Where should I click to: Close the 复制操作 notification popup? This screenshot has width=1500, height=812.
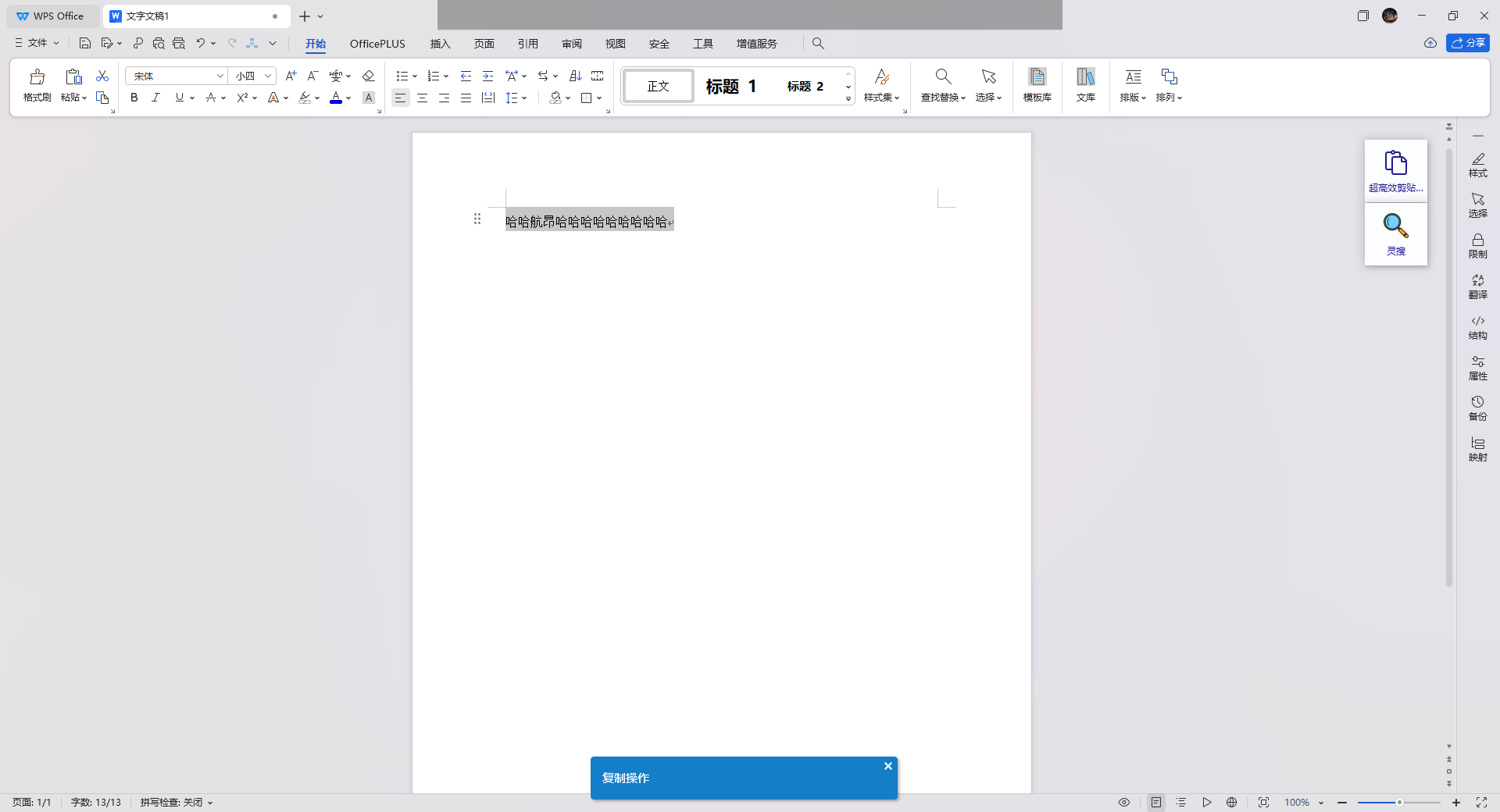click(887, 766)
